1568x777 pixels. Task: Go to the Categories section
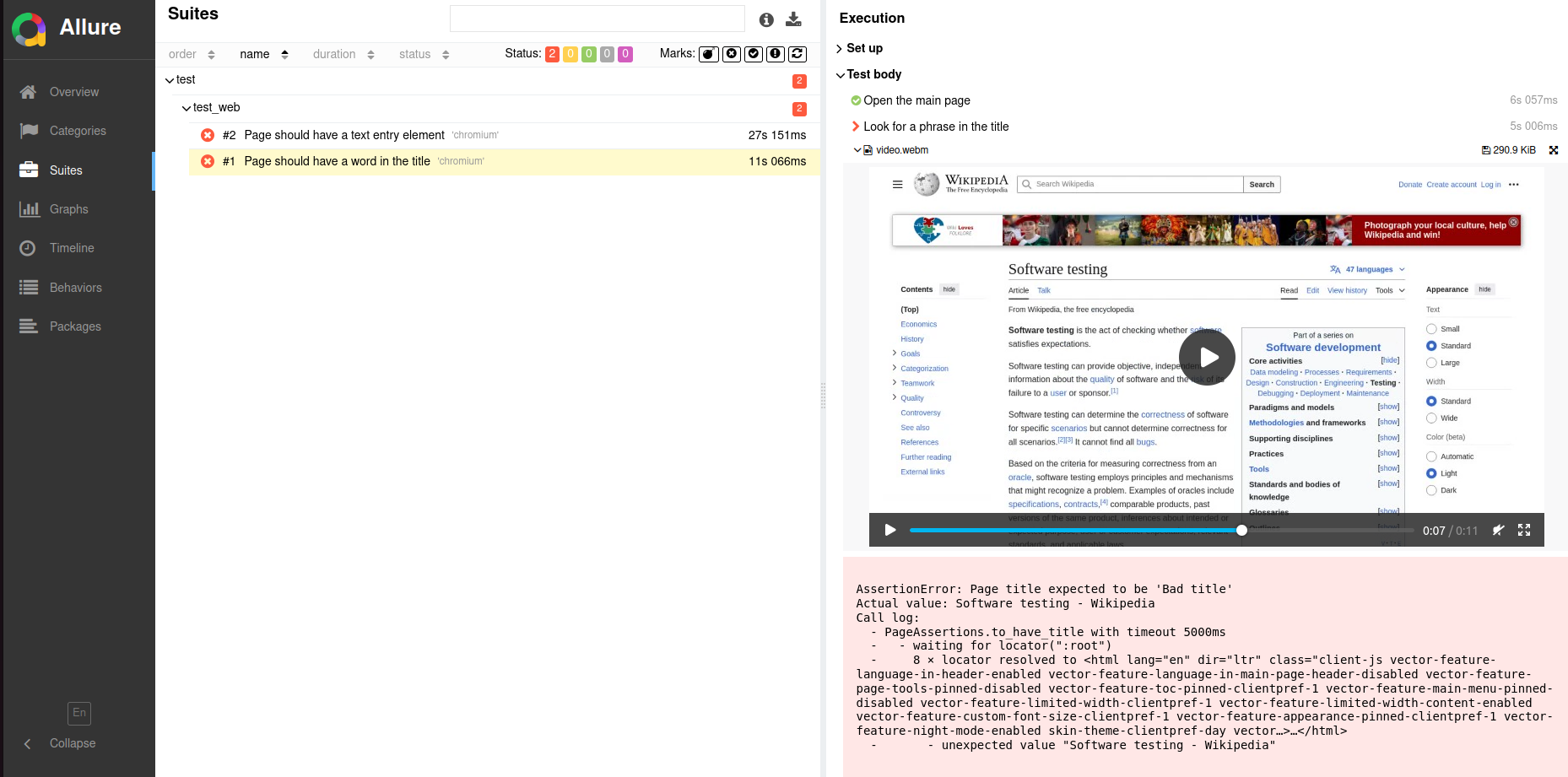pyautogui.click(x=78, y=131)
